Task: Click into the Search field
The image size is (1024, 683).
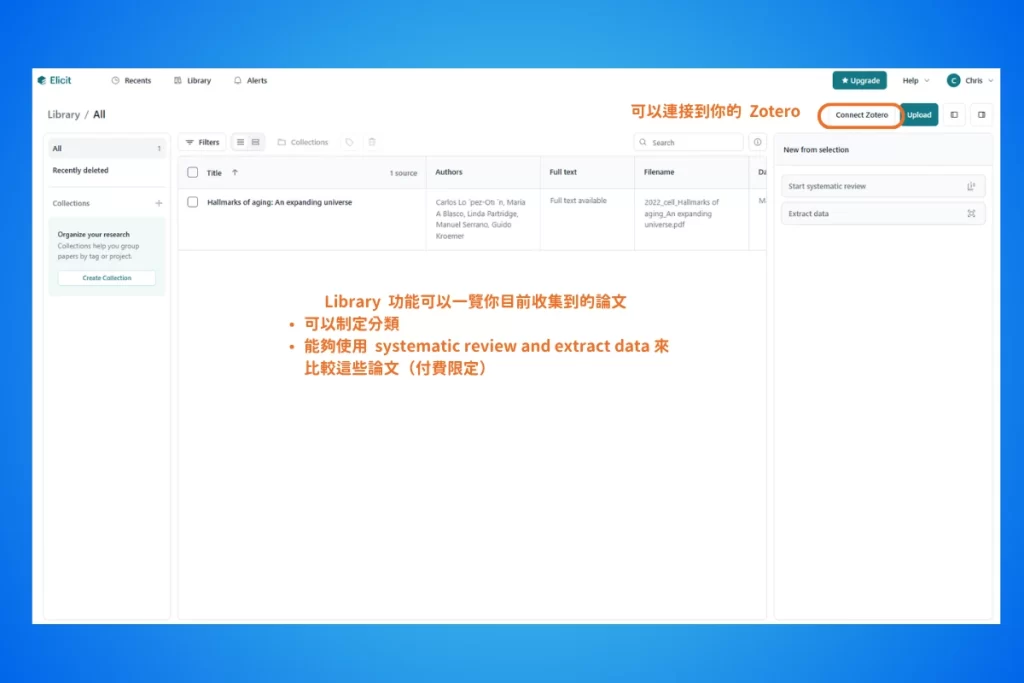Action: point(688,142)
